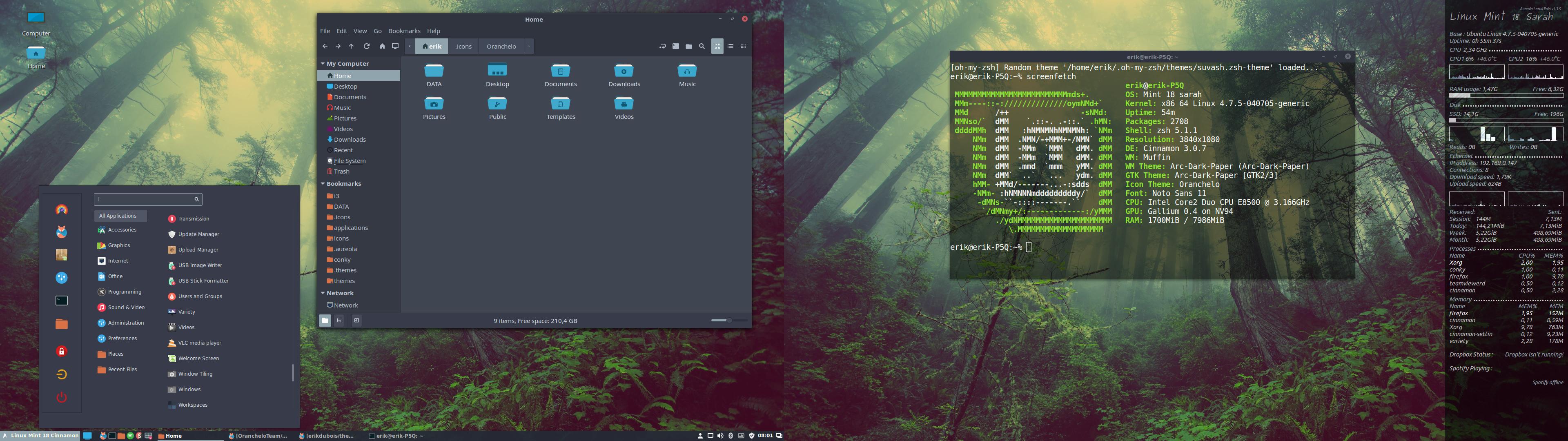The width and height of the screenshot is (1568, 441).
Task: Toggle location entry icon in toolbar
Action: click(x=663, y=46)
